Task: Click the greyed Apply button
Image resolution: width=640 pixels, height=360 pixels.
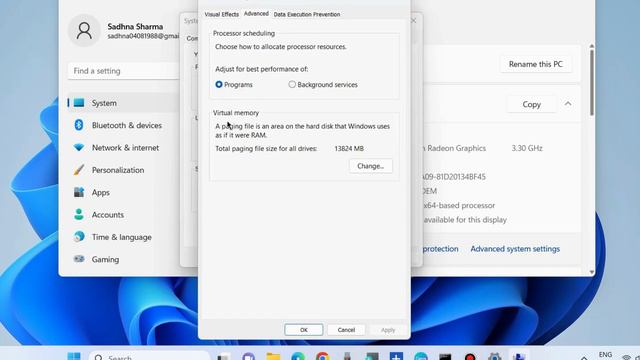Action: point(388,330)
